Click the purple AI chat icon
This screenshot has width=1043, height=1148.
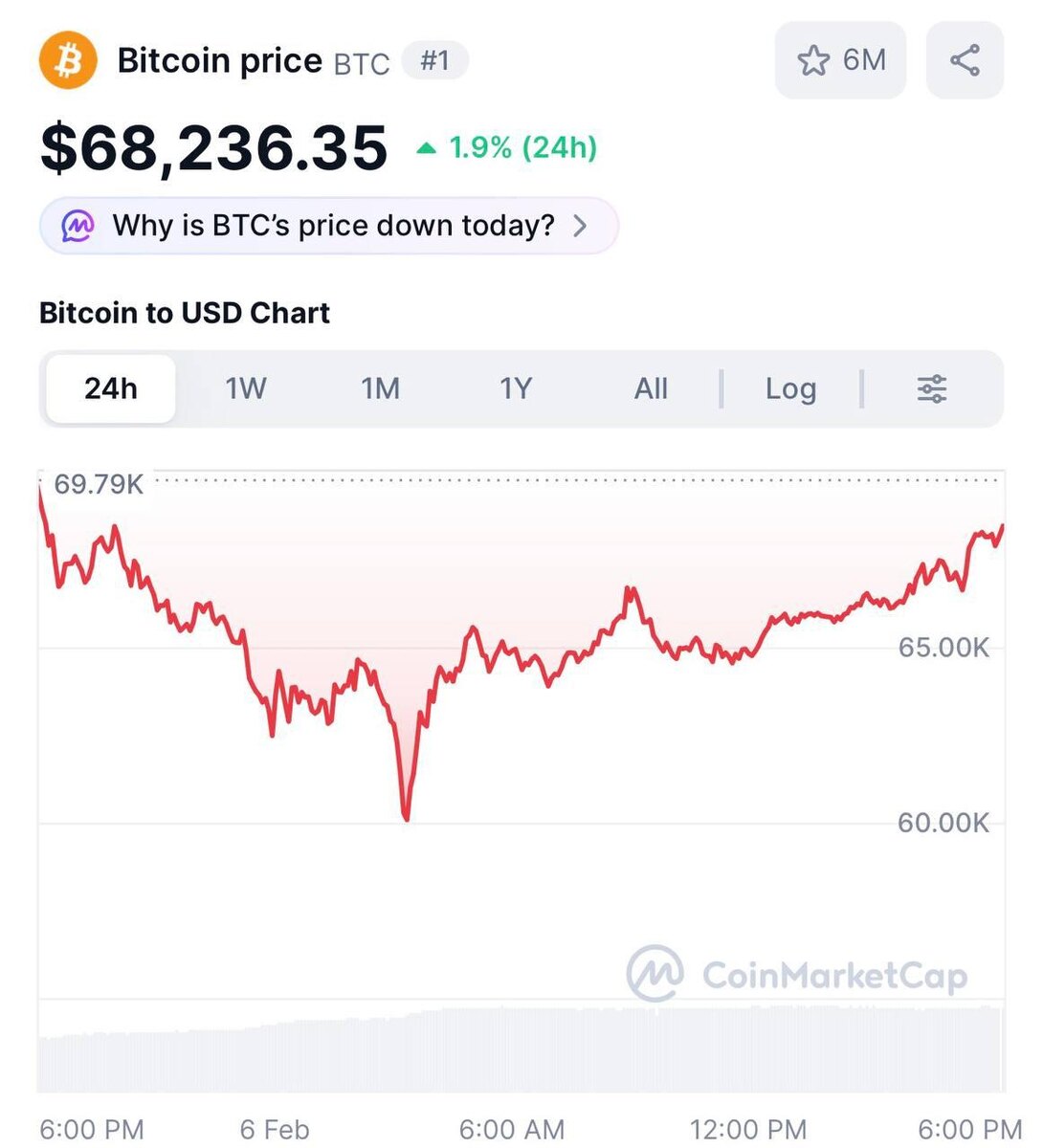click(78, 226)
